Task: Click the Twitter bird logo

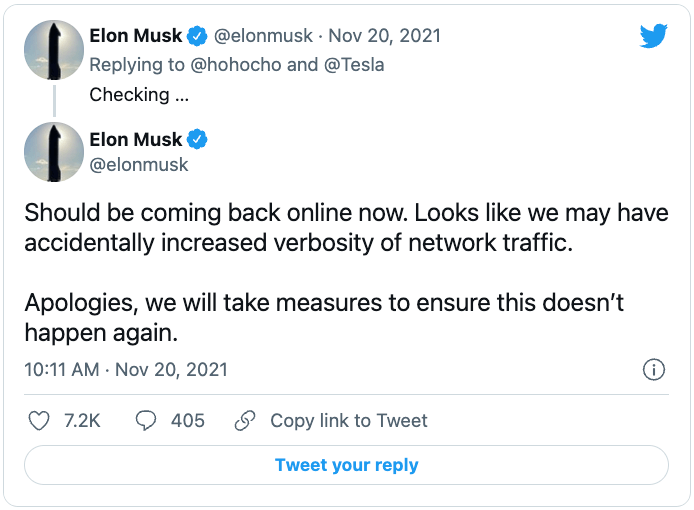Action: coord(653,35)
